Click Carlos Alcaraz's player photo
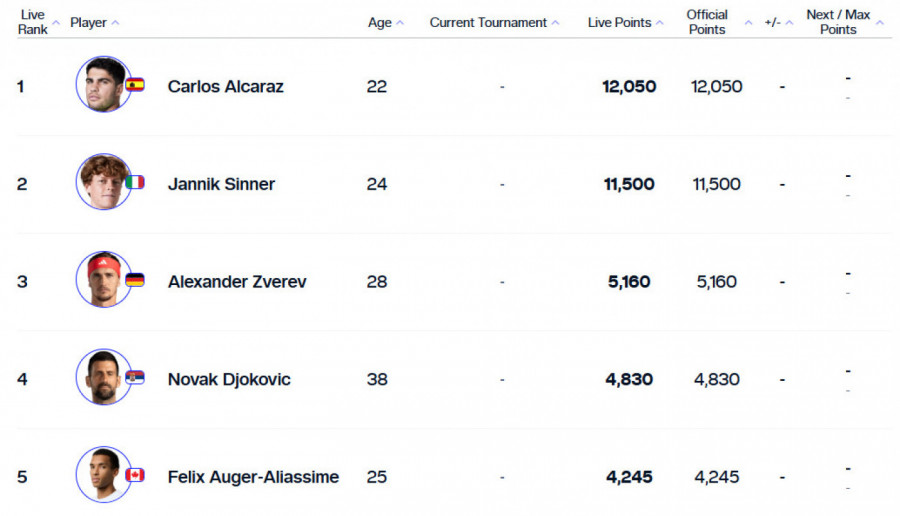 point(103,85)
